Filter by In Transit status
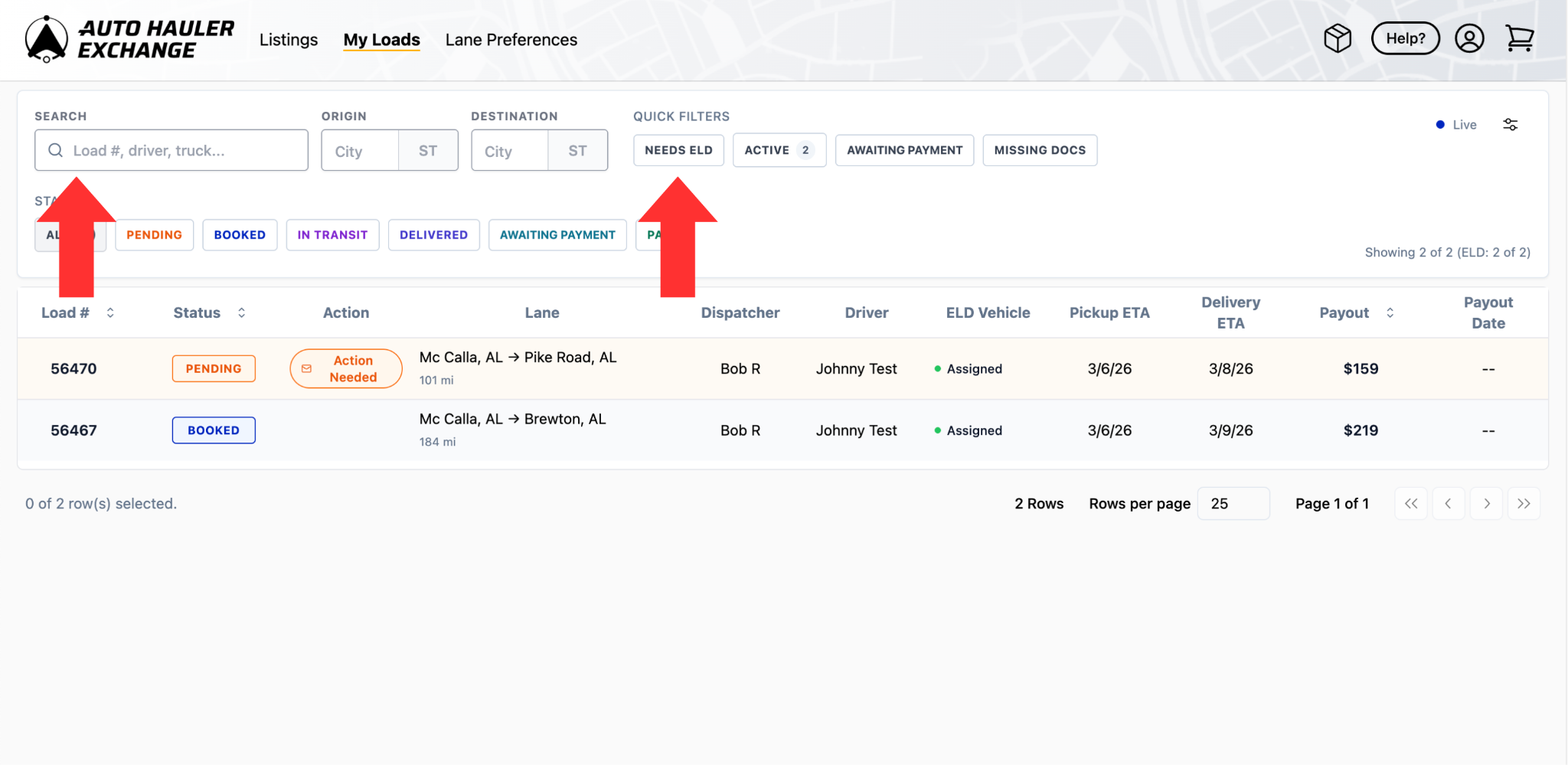This screenshot has height=765, width=1568. pos(332,235)
